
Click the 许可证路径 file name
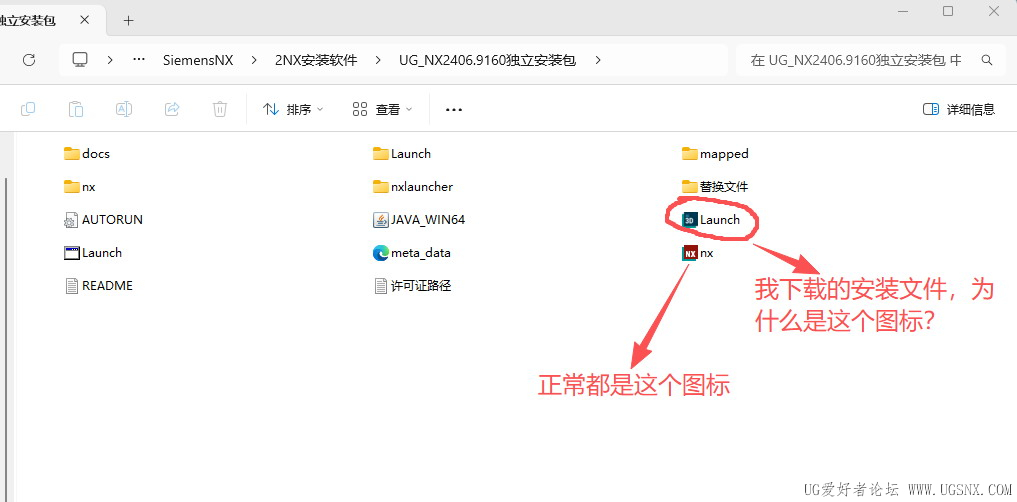pyautogui.click(x=421, y=285)
